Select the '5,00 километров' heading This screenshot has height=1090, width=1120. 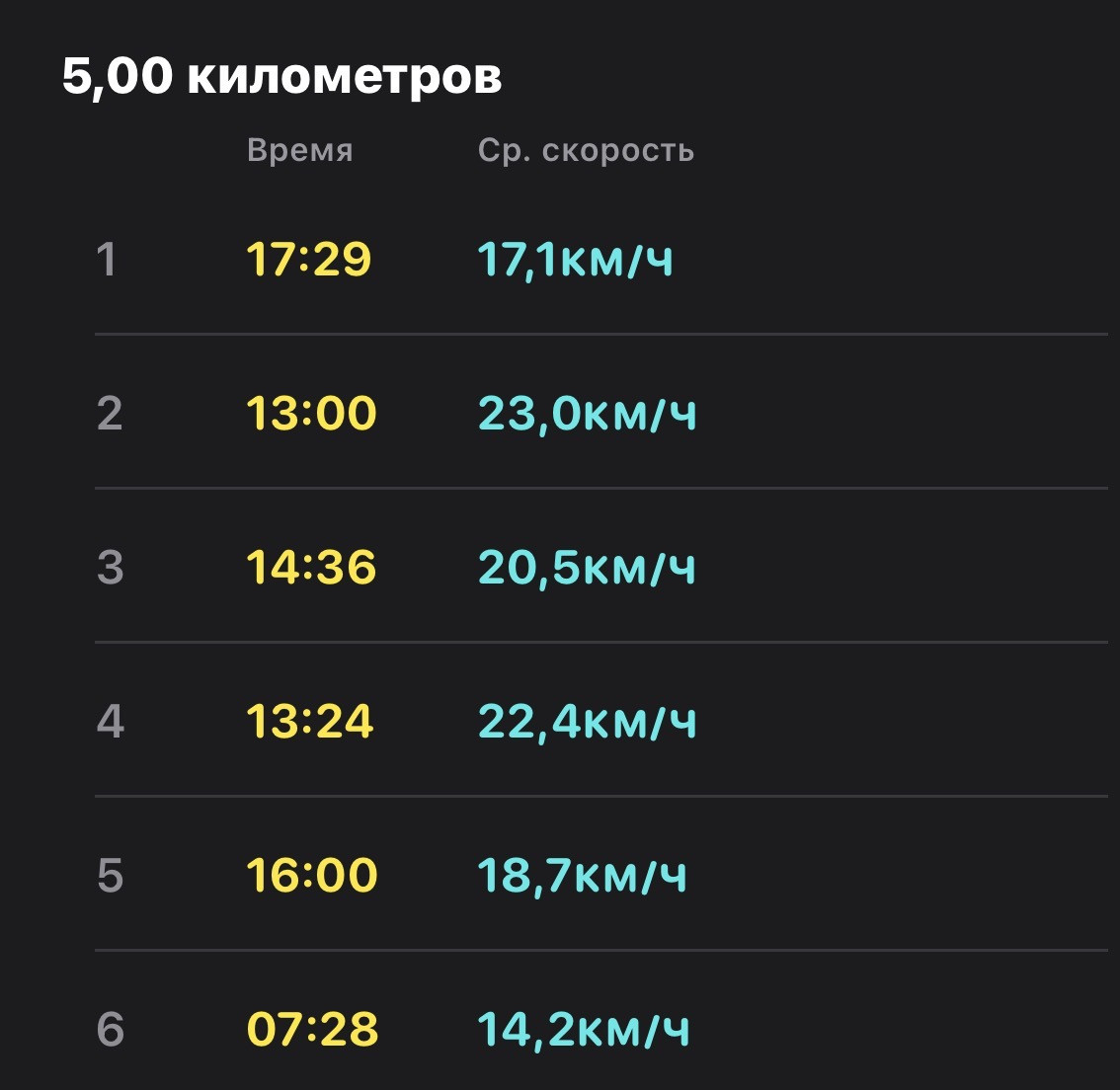pyautogui.click(x=281, y=76)
